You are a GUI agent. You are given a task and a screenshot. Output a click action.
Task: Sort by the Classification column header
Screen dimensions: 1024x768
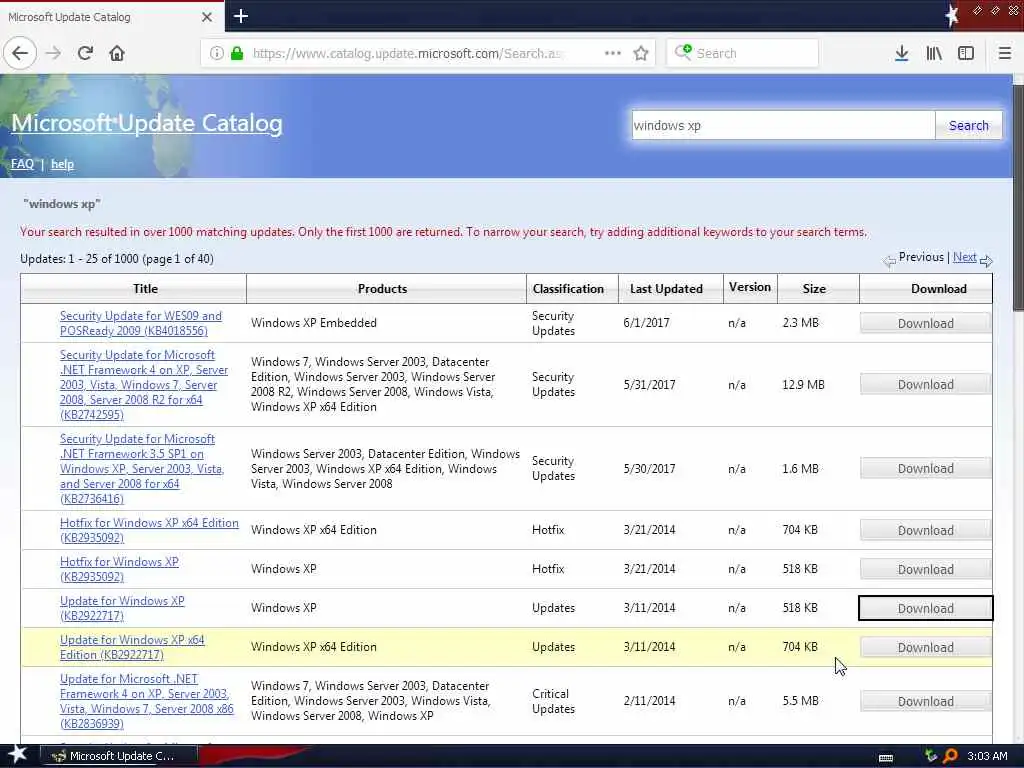(x=568, y=289)
